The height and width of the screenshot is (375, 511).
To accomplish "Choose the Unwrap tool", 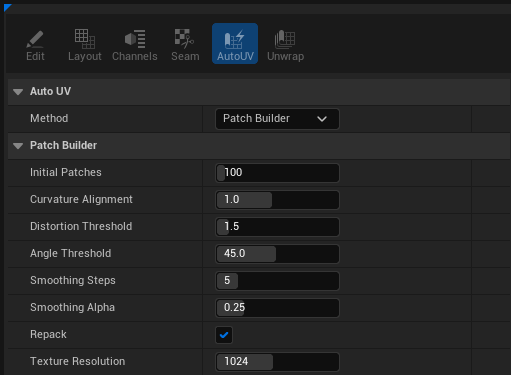I will pyautogui.click(x=285, y=44).
